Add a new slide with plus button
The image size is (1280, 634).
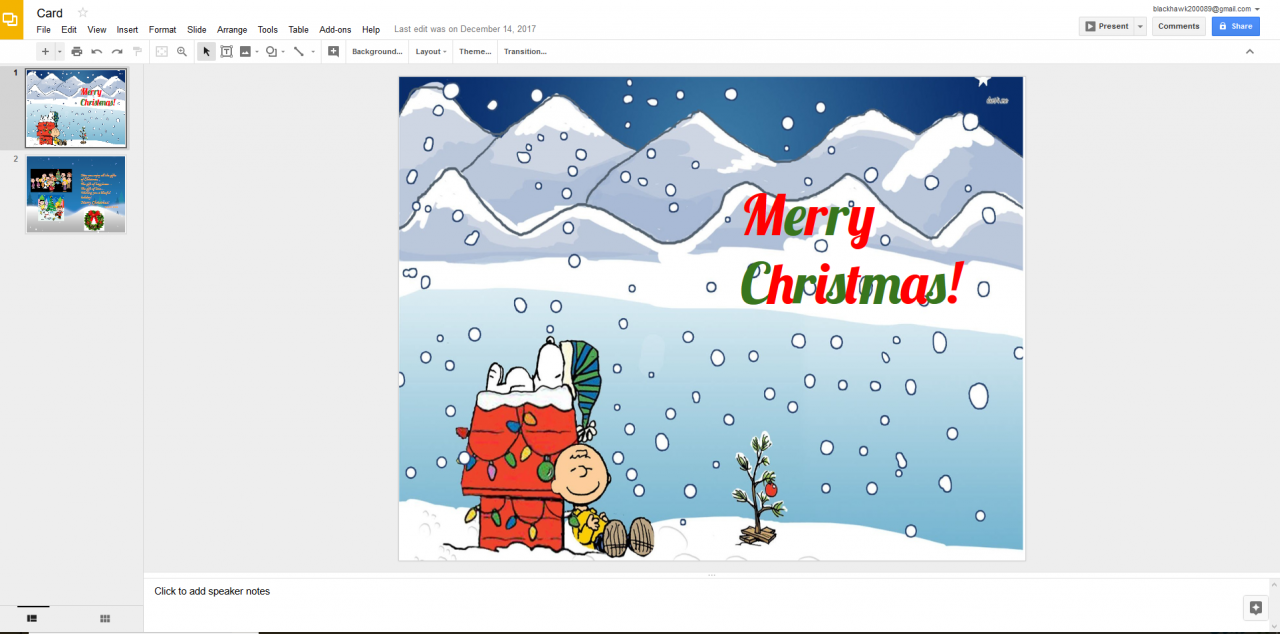tap(44, 51)
